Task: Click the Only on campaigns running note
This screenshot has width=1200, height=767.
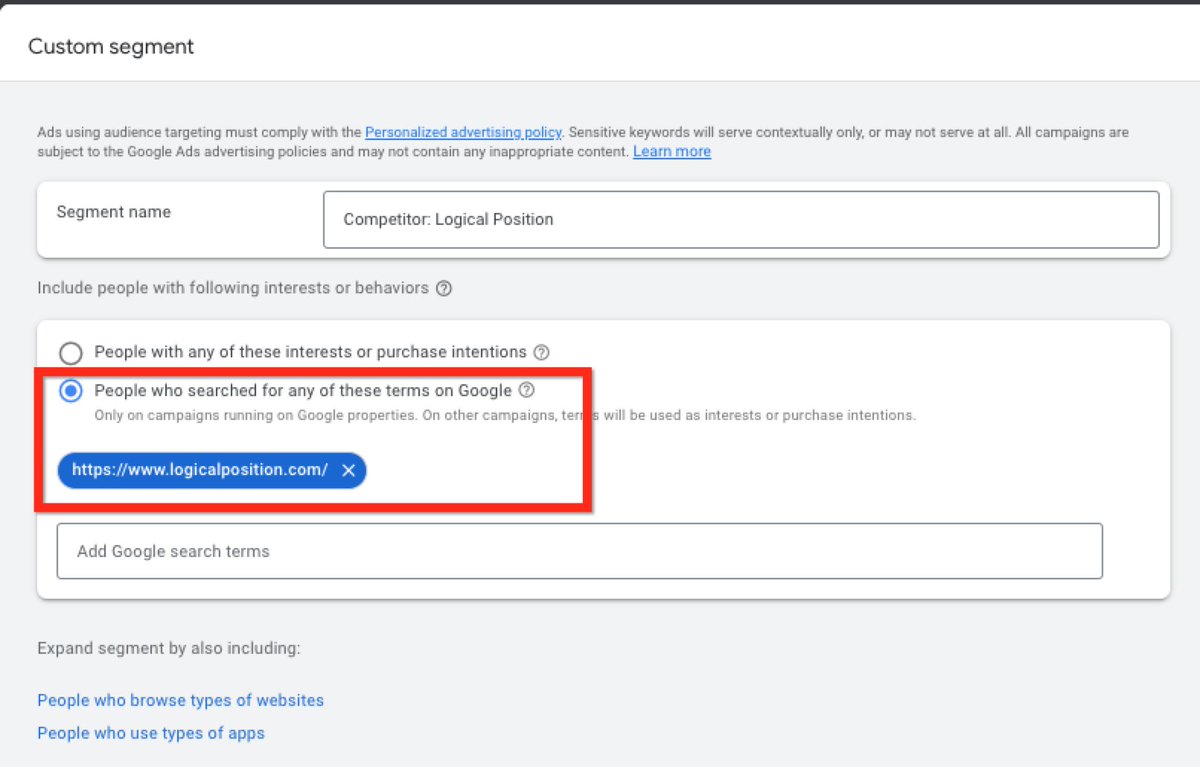Action: pos(505,415)
